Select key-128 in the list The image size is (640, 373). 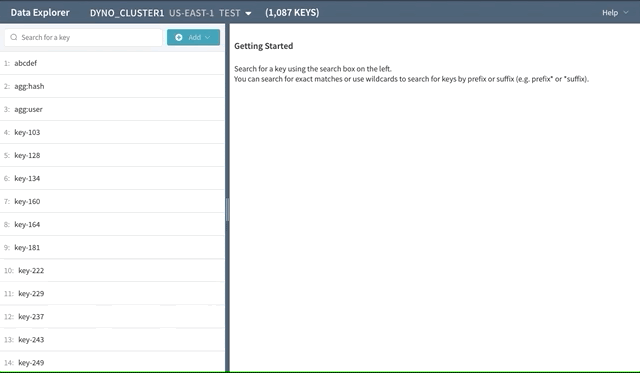click(x=112, y=155)
